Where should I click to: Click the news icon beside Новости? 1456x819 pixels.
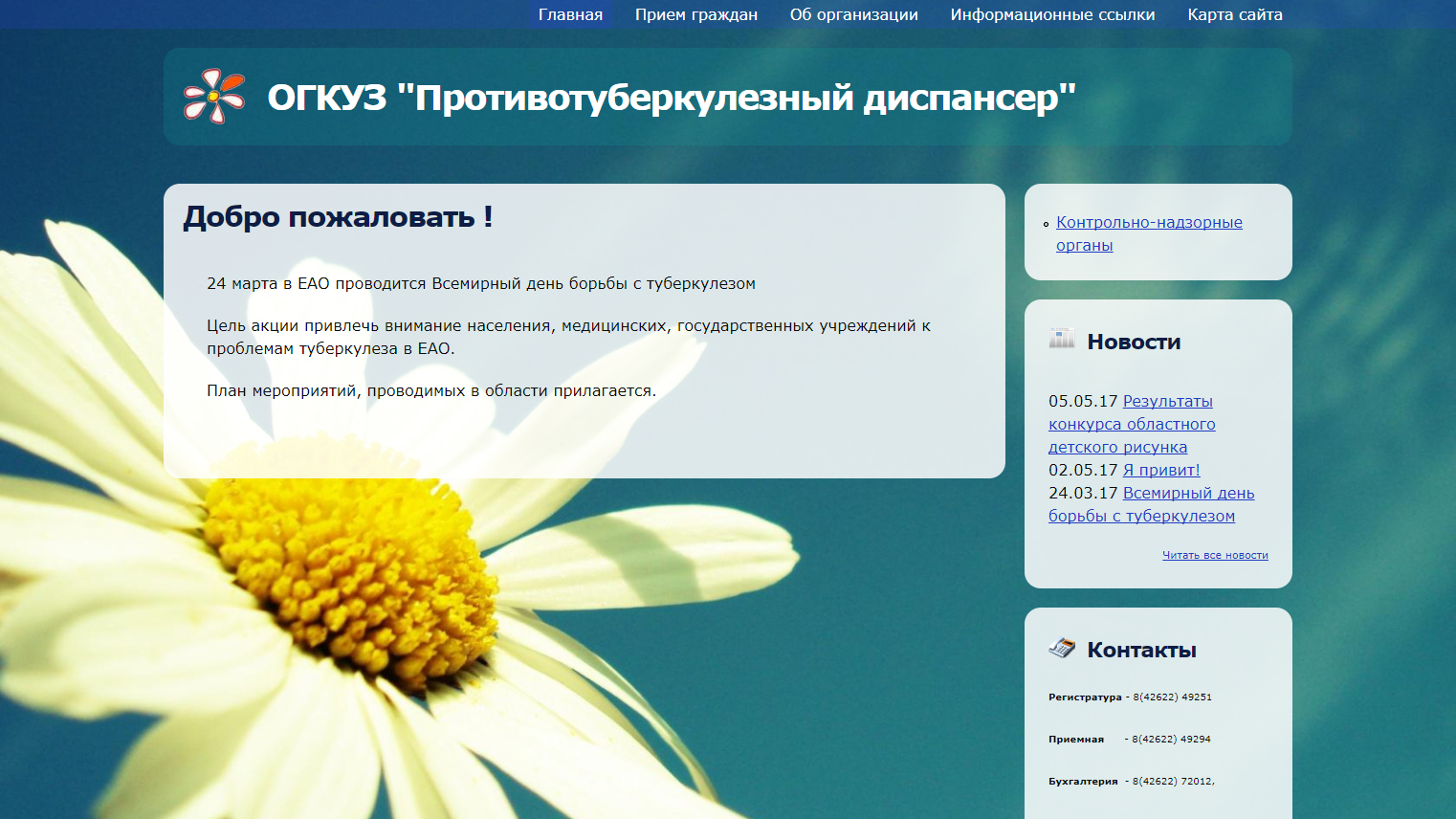coord(1062,339)
